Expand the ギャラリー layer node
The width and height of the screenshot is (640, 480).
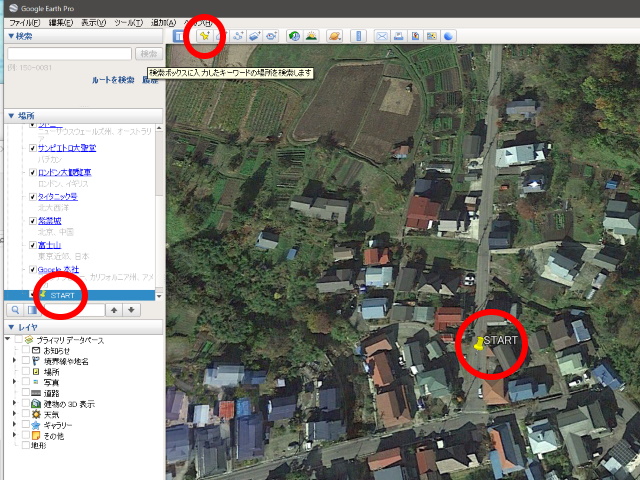click(x=15, y=424)
